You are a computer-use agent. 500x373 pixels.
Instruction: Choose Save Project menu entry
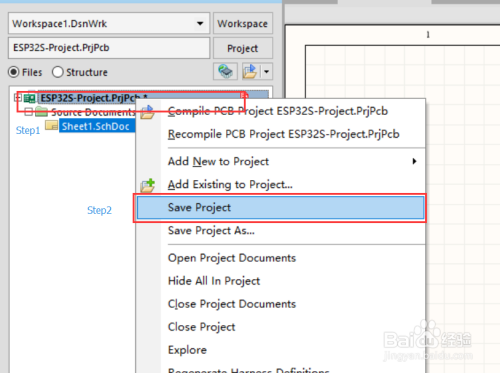[281, 208]
